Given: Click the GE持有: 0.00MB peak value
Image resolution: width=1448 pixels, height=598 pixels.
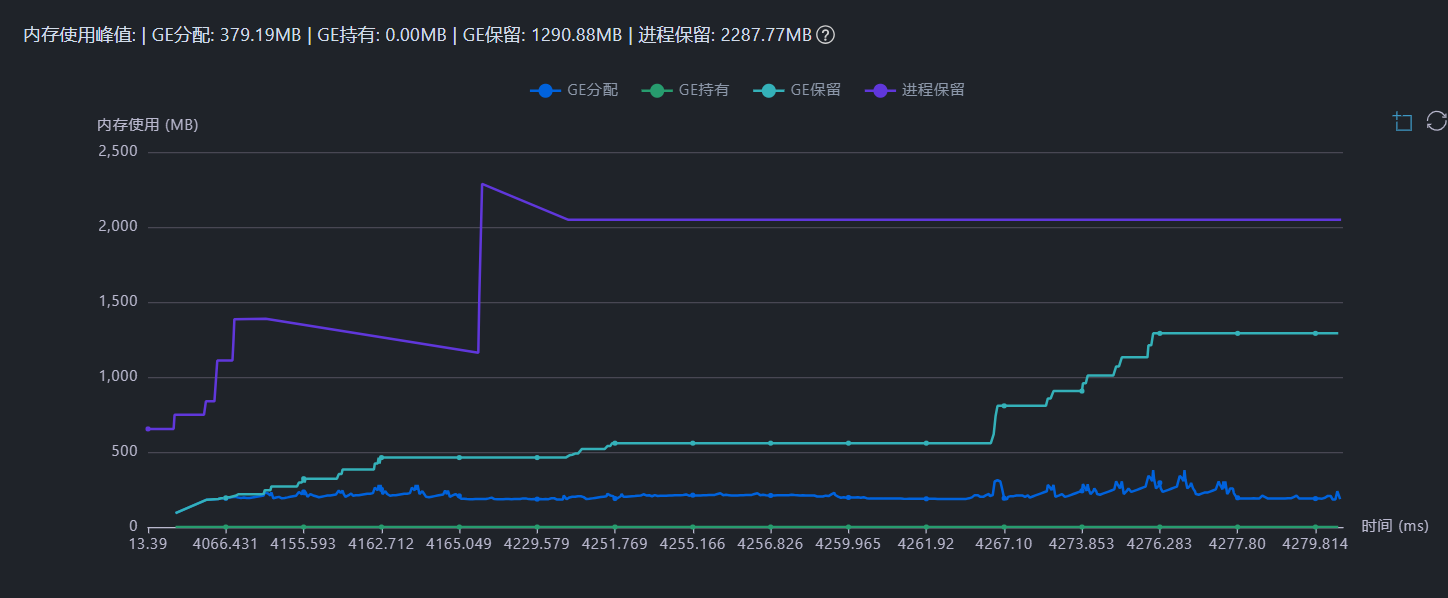Looking at the screenshot, I should point(381,35).
